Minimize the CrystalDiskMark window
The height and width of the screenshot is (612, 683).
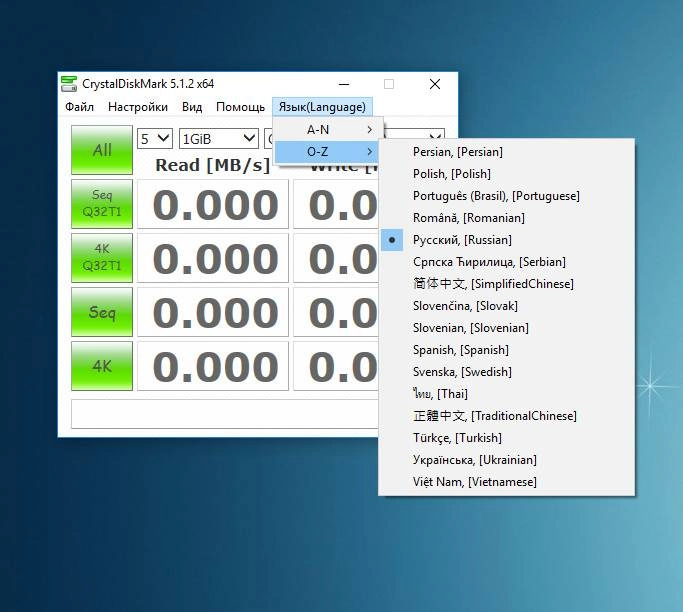[344, 84]
